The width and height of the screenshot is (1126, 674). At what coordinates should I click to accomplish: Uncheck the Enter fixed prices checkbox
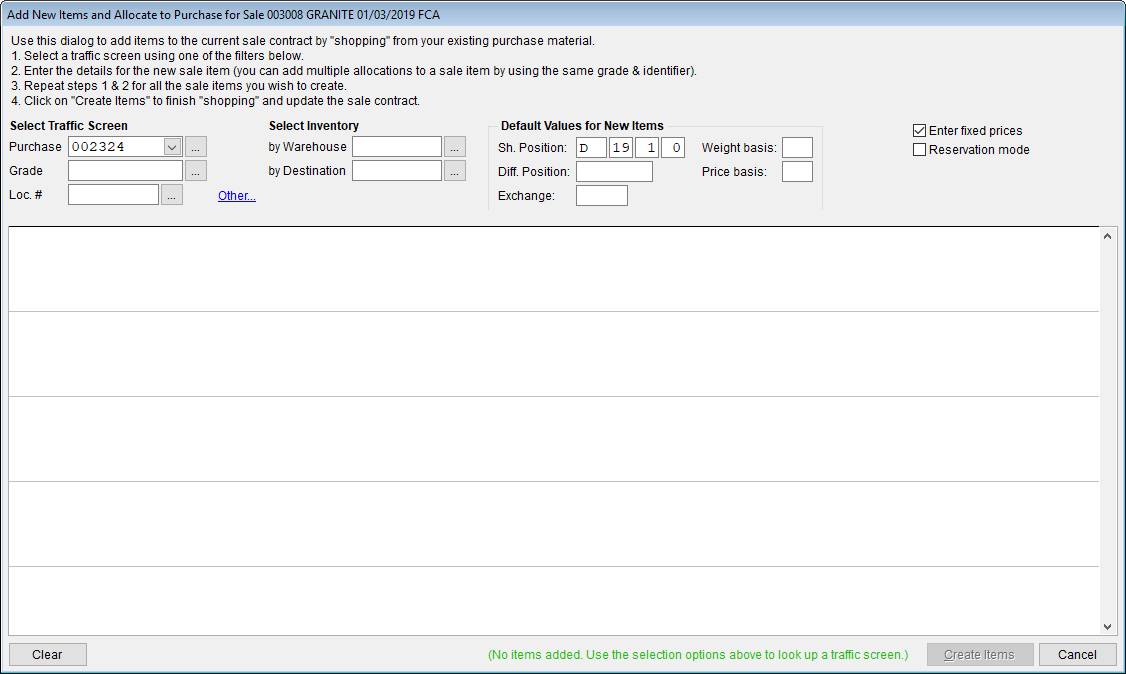(x=919, y=131)
